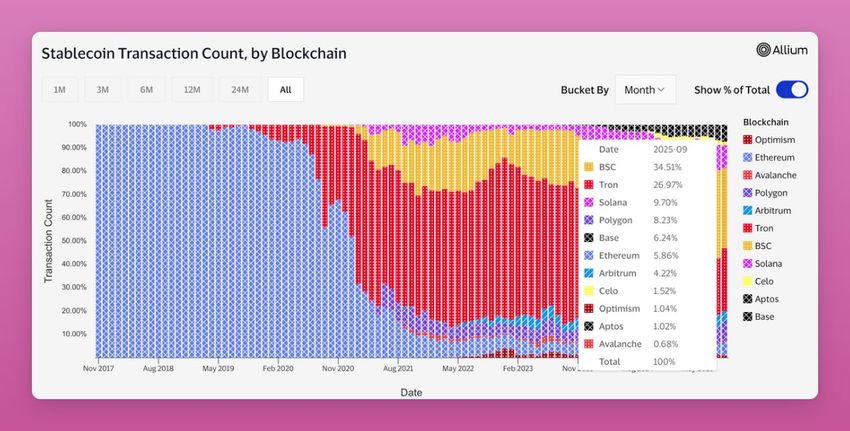Select the 12M time range
This screenshot has height=431, width=850.
click(192, 90)
